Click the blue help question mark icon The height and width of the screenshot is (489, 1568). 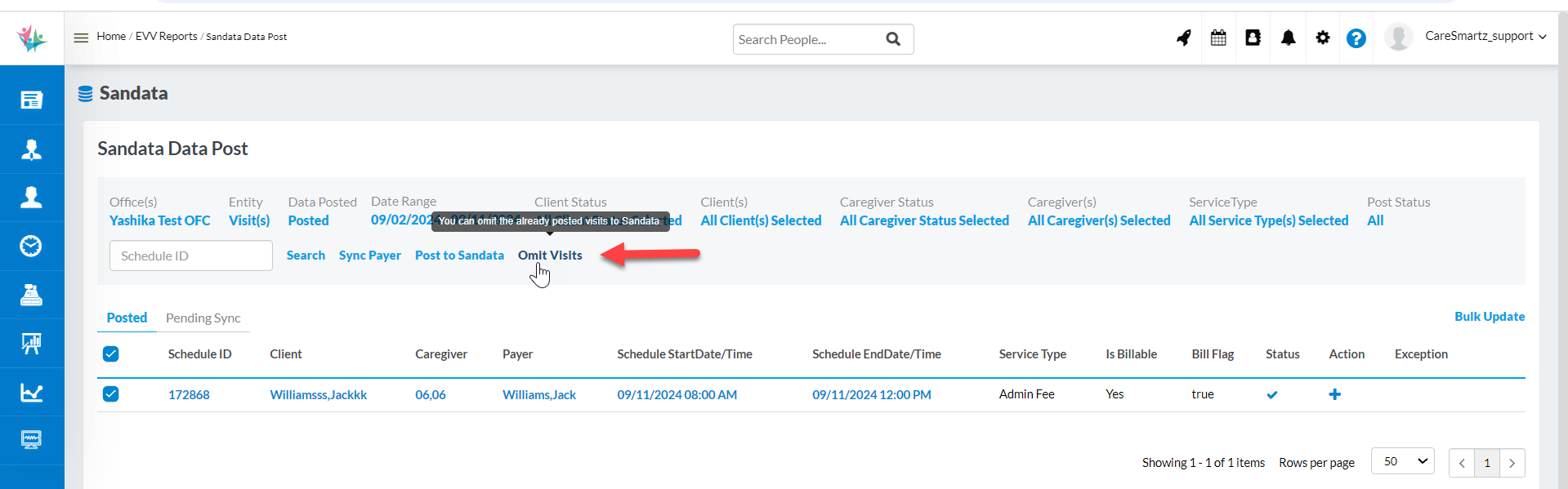pyautogui.click(x=1356, y=38)
